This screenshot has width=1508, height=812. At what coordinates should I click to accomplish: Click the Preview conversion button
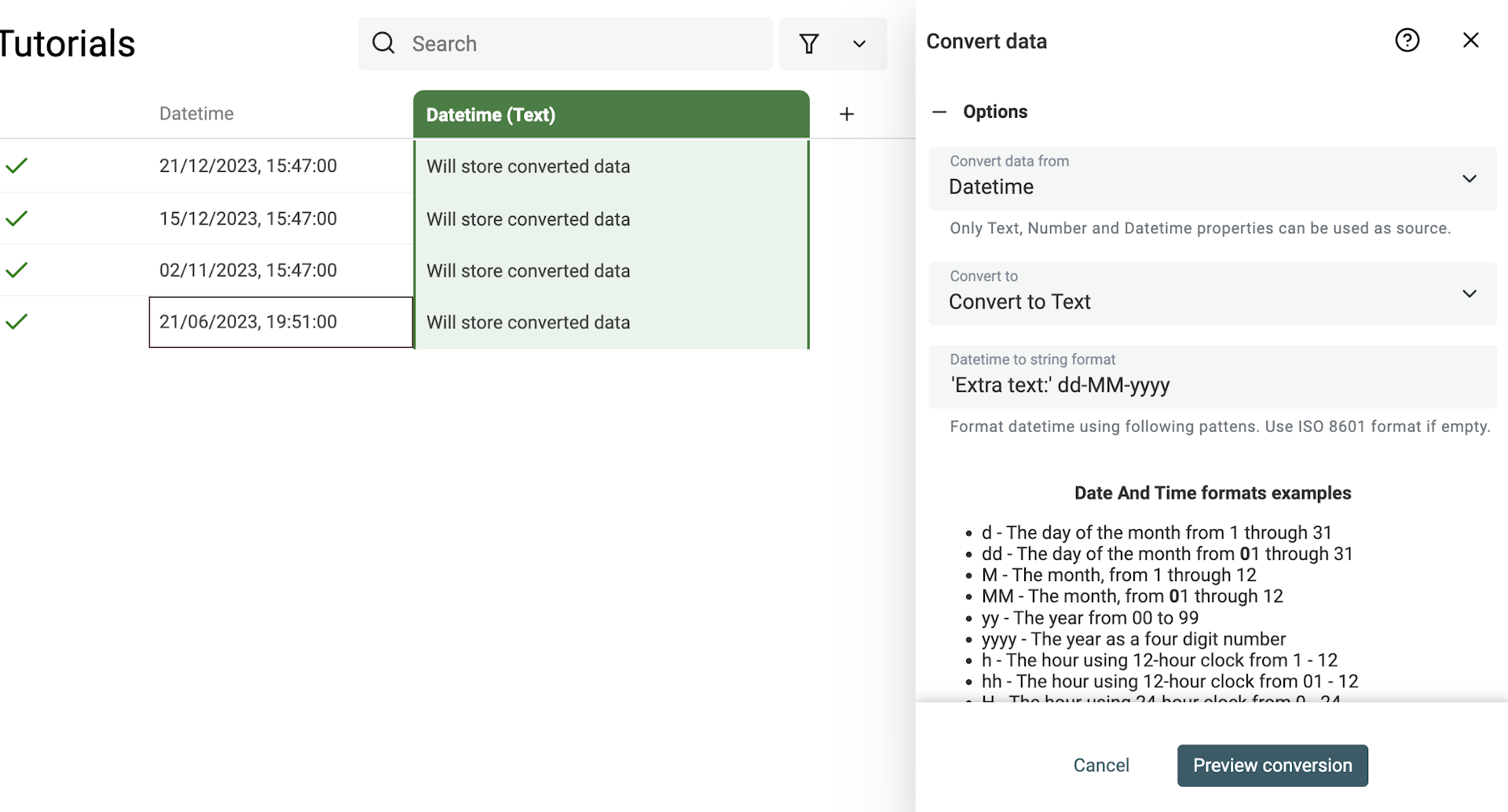coord(1272,765)
